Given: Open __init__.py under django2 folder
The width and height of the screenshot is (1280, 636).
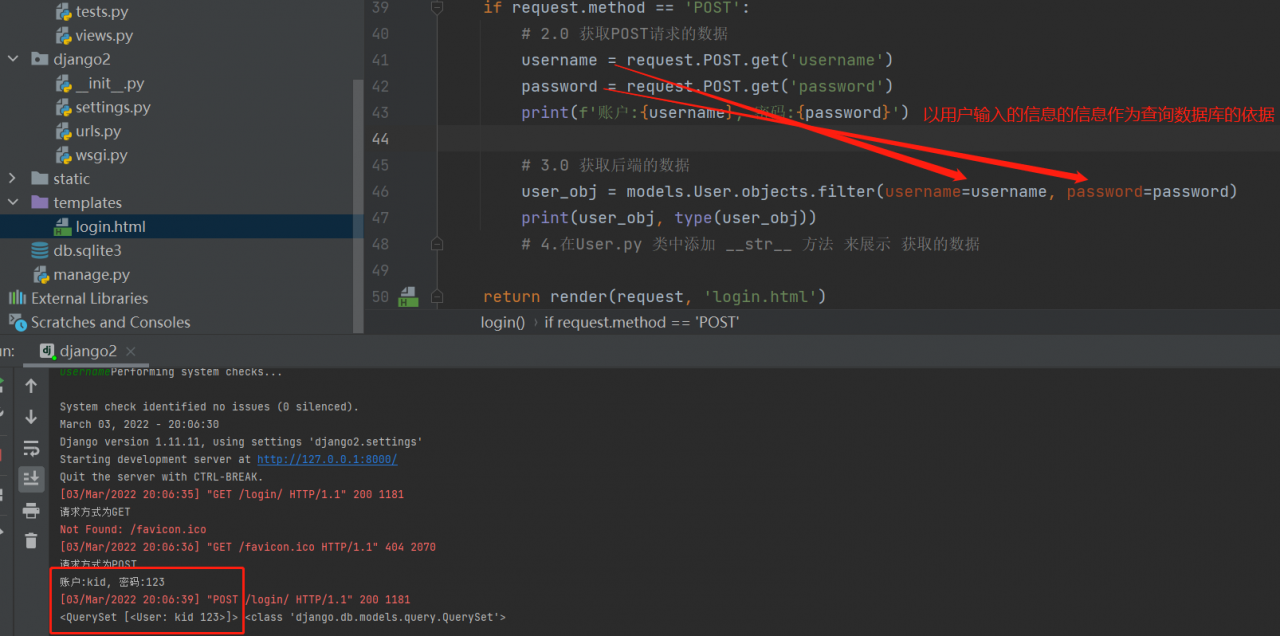Looking at the screenshot, I should (x=109, y=83).
